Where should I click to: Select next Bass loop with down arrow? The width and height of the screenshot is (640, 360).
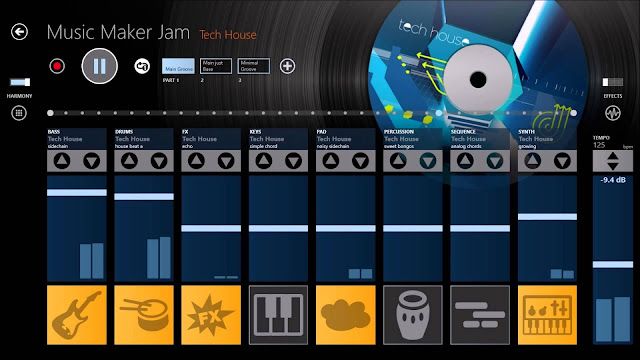(x=92, y=161)
